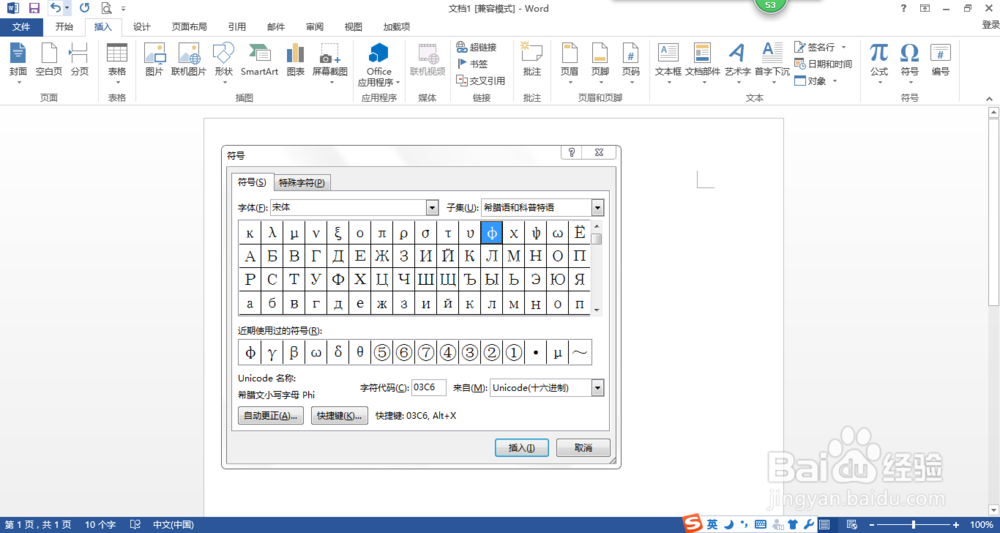
Task: Open the File (文件) tab
Action: [x=21, y=27]
